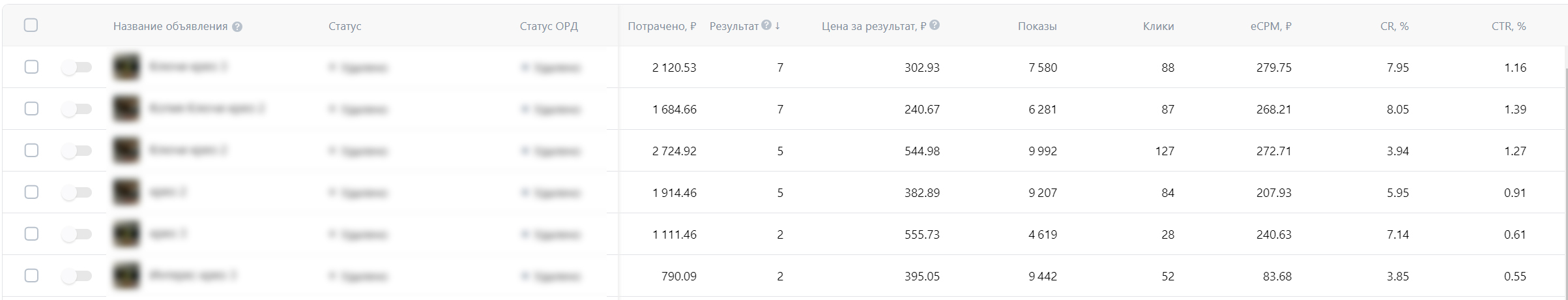This screenshot has width=1568, height=300.
Task: Sort by the Показы column header
Action: pyautogui.click(x=1037, y=27)
